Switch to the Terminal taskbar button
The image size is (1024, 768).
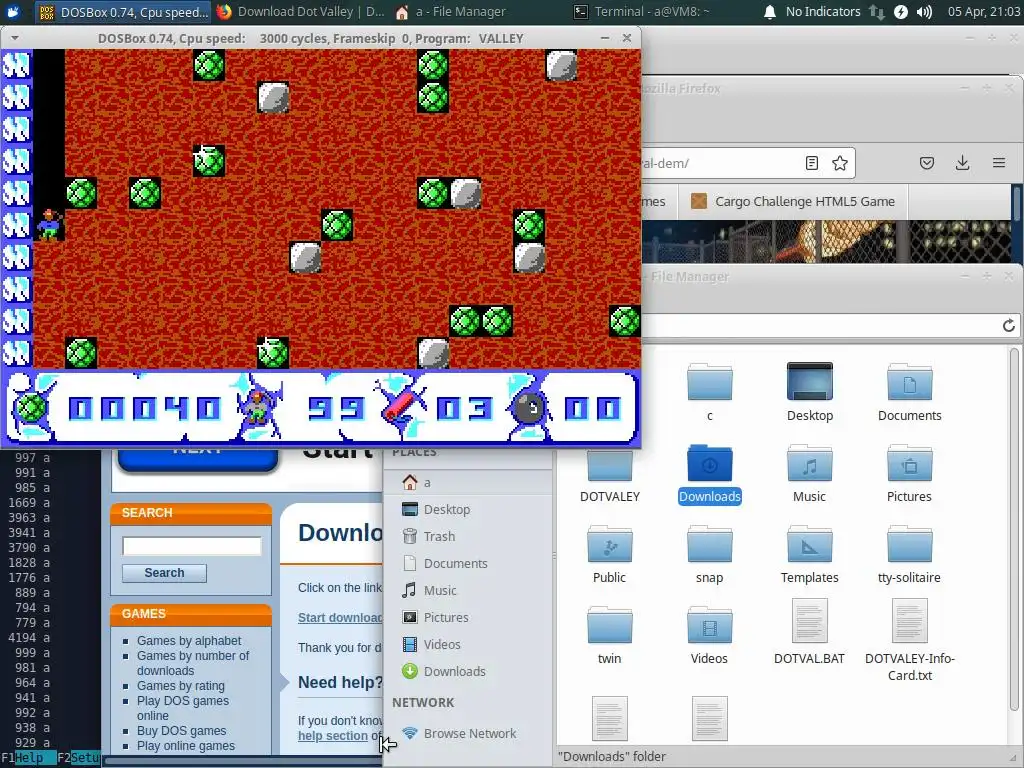click(x=642, y=12)
